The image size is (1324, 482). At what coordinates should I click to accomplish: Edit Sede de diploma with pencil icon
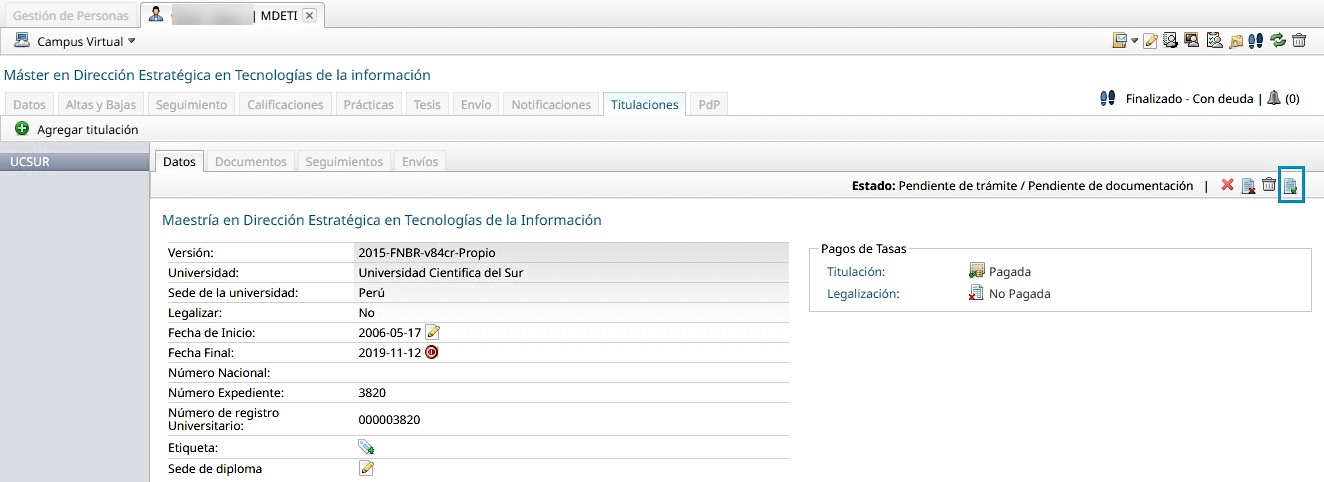pos(366,468)
